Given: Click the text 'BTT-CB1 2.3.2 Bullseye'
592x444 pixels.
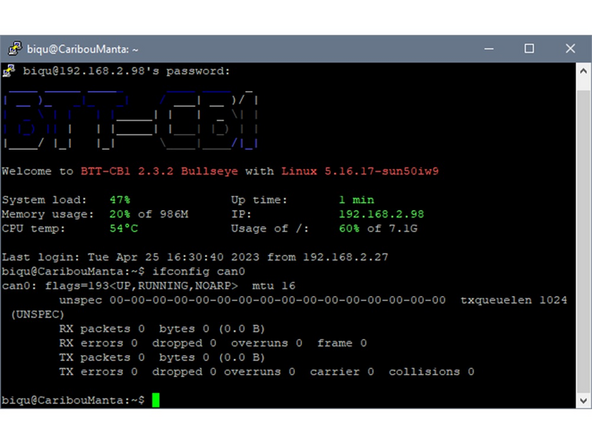Looking at the screenshot, I should [x=159, y=171].
